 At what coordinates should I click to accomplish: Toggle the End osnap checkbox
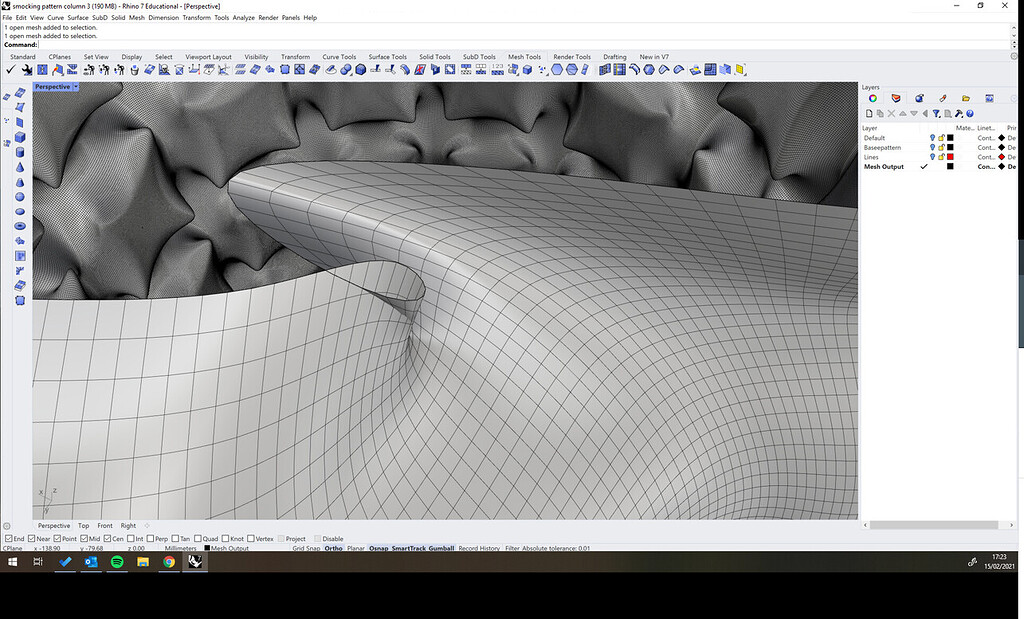[9, 539]
